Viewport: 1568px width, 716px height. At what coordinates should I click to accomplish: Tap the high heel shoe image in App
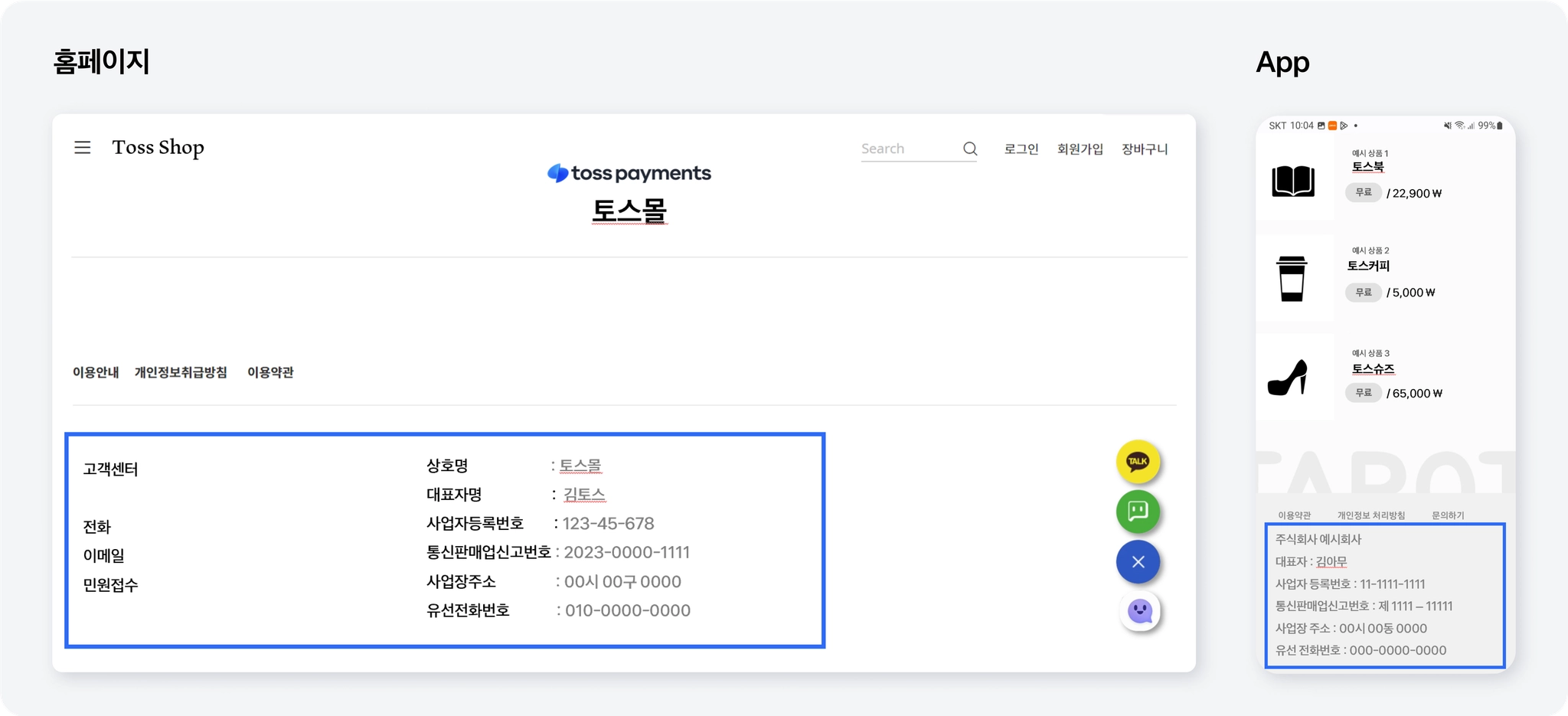(1288, 378)
